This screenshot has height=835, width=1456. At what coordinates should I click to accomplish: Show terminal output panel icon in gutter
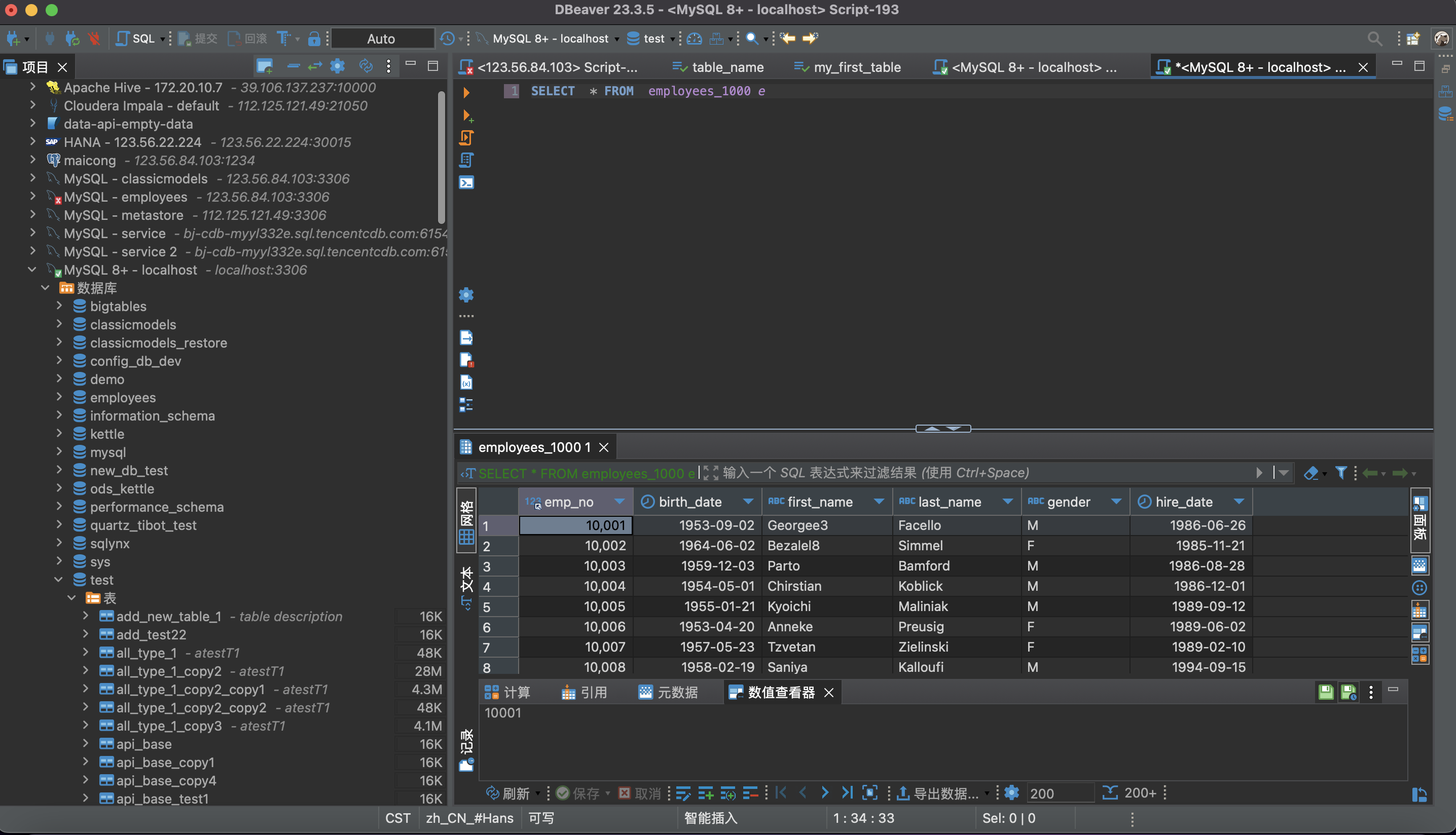(466, 183)
